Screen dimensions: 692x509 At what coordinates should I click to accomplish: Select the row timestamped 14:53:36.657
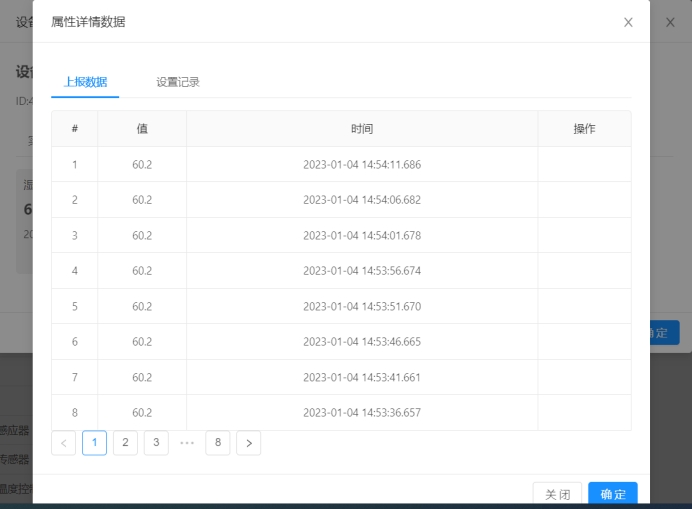click(362, 413)
